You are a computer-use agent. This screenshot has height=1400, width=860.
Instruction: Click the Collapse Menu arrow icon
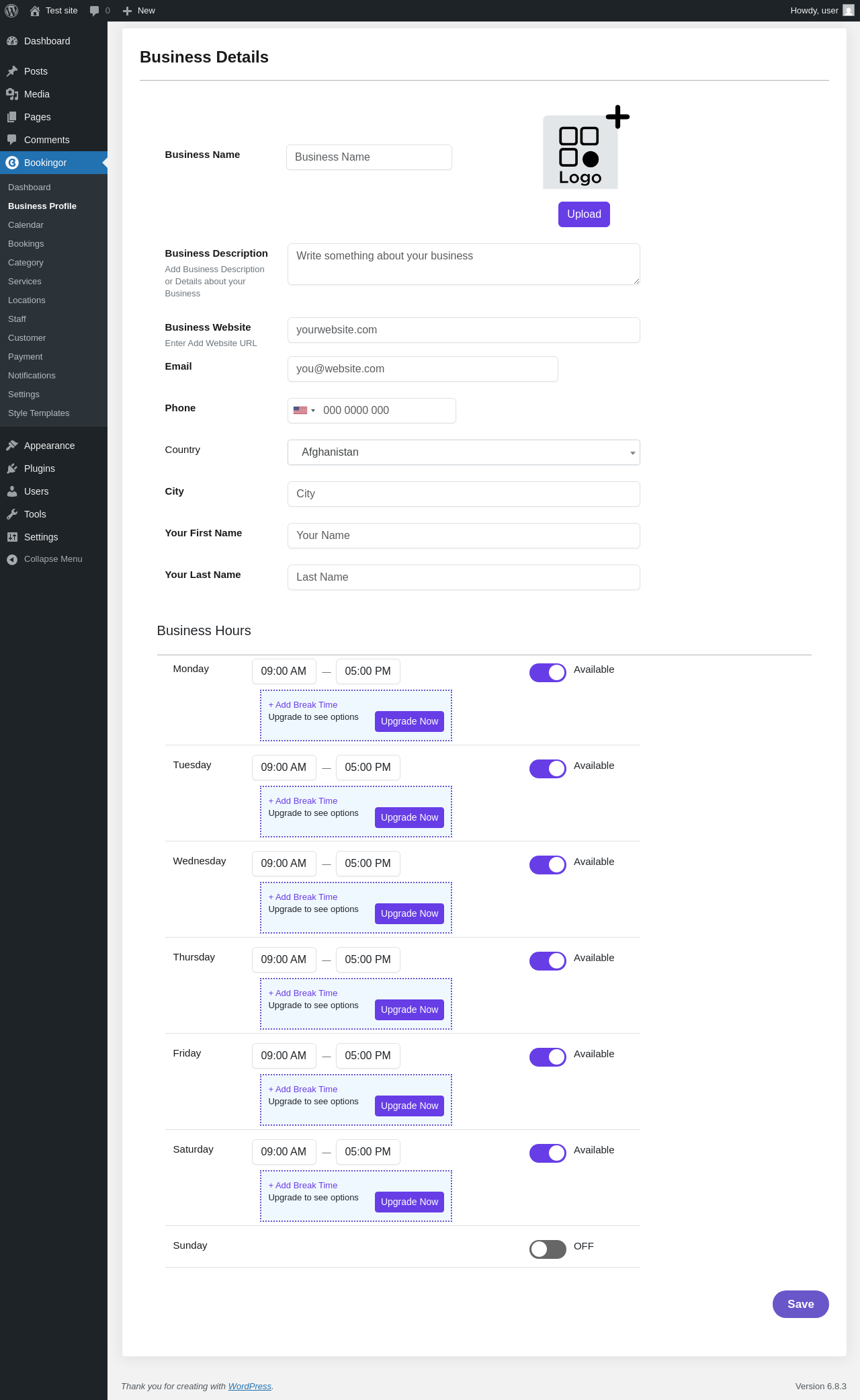(x=12, y=559)
